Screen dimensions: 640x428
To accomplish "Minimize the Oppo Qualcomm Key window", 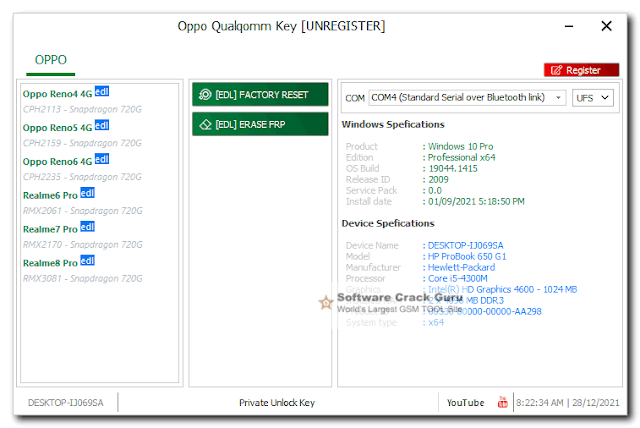I will [x=569, y=27].
